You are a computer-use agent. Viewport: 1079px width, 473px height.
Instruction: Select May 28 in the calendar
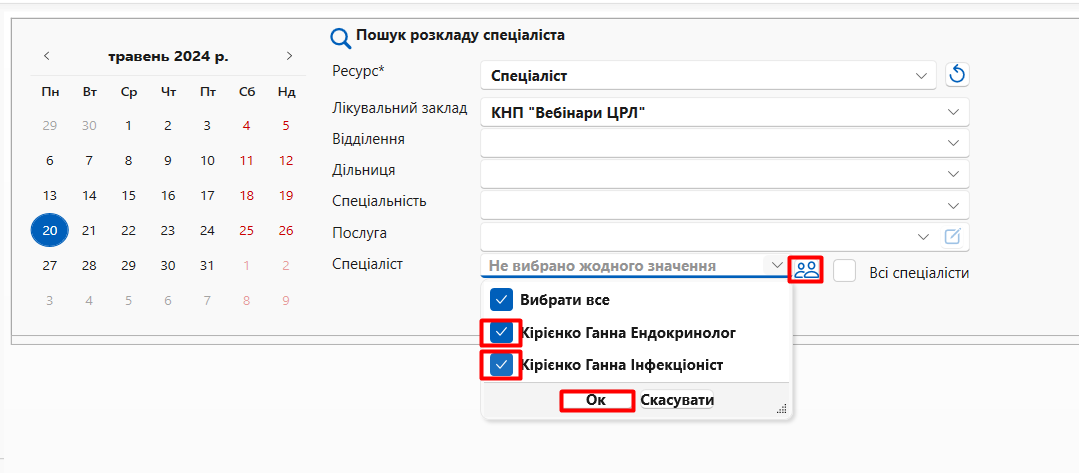(x=89, y=265)
